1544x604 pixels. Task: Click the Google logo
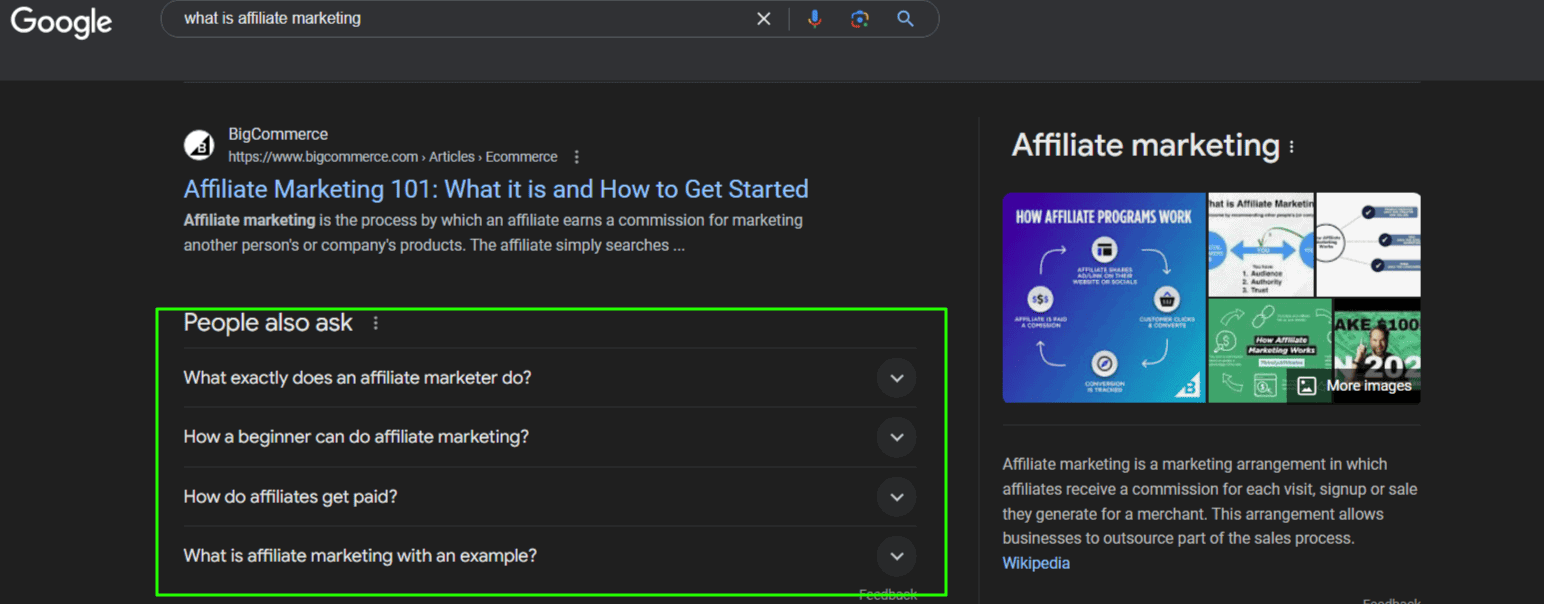click(x=61, y=21)
